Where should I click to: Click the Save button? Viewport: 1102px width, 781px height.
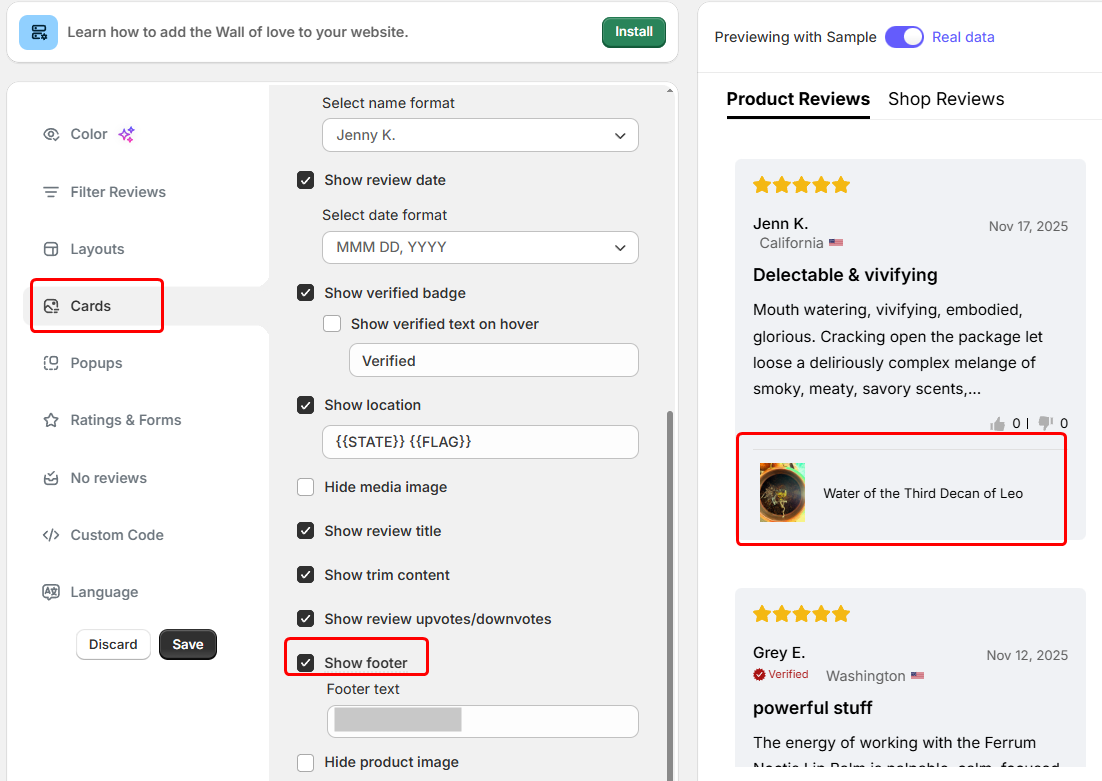(188, 644)
